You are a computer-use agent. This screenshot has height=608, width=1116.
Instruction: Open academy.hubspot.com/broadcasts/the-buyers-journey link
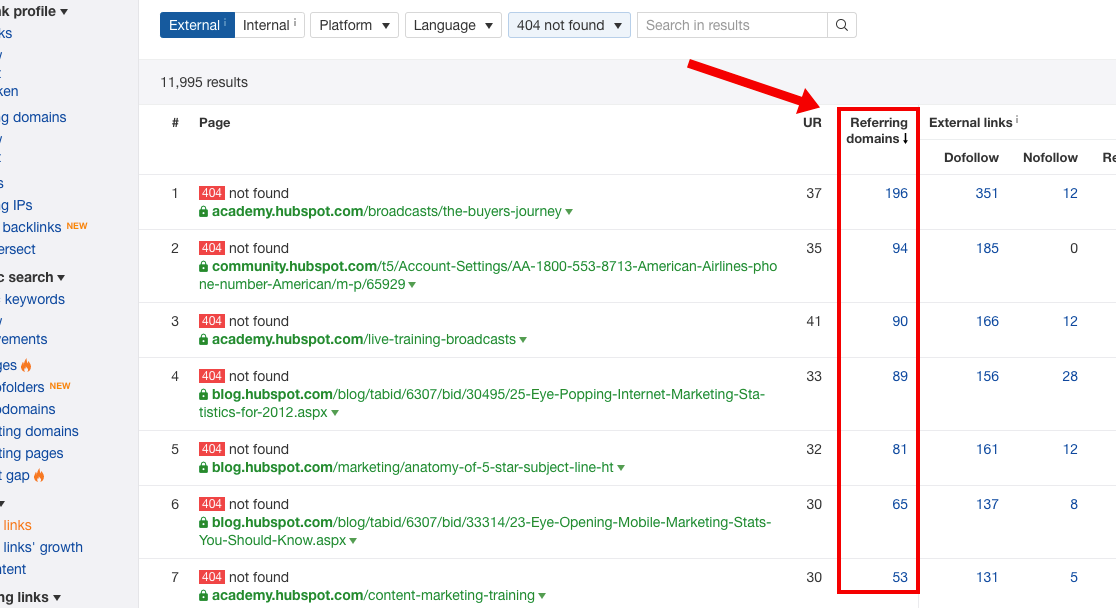[x=386, y=211]
